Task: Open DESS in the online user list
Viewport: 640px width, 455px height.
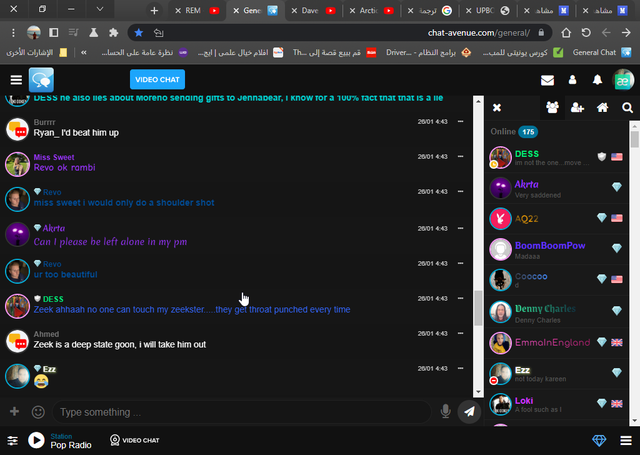Action: point(556,157)
